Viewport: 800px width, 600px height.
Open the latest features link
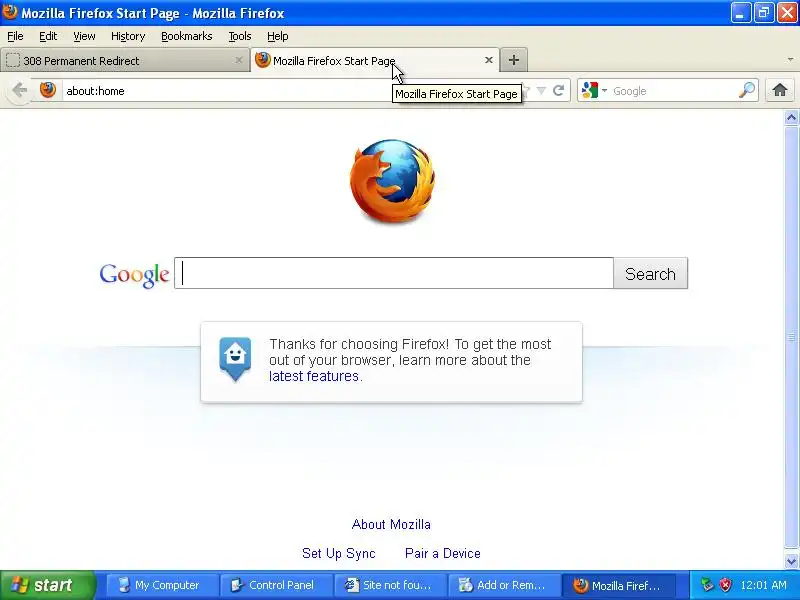314,376
